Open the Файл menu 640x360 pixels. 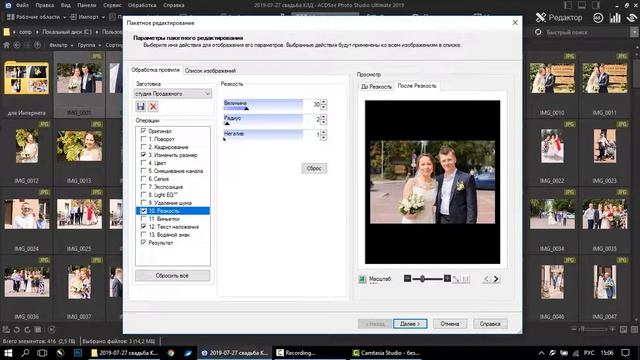pyautogui.click(x=22, y=5)
